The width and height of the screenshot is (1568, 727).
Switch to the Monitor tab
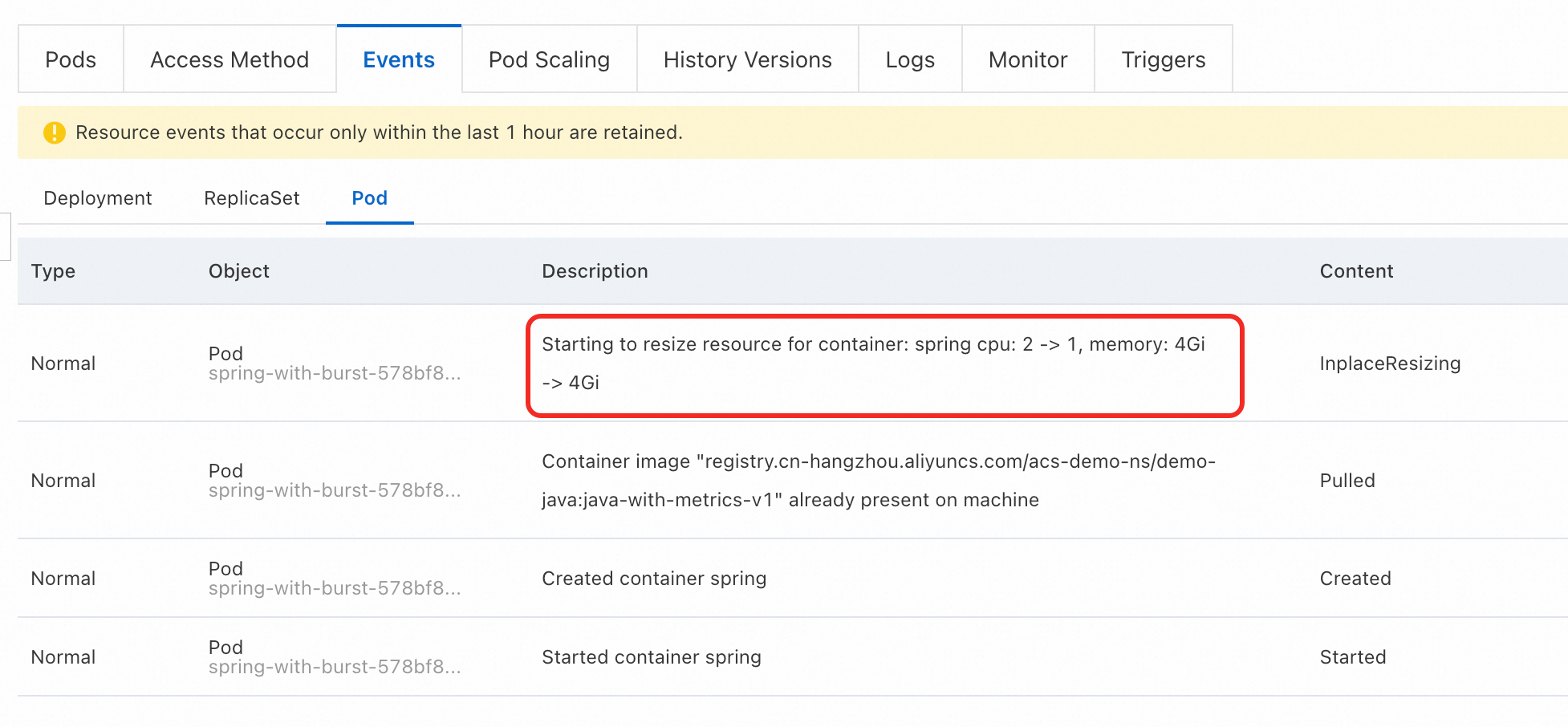pos(1028,60)
